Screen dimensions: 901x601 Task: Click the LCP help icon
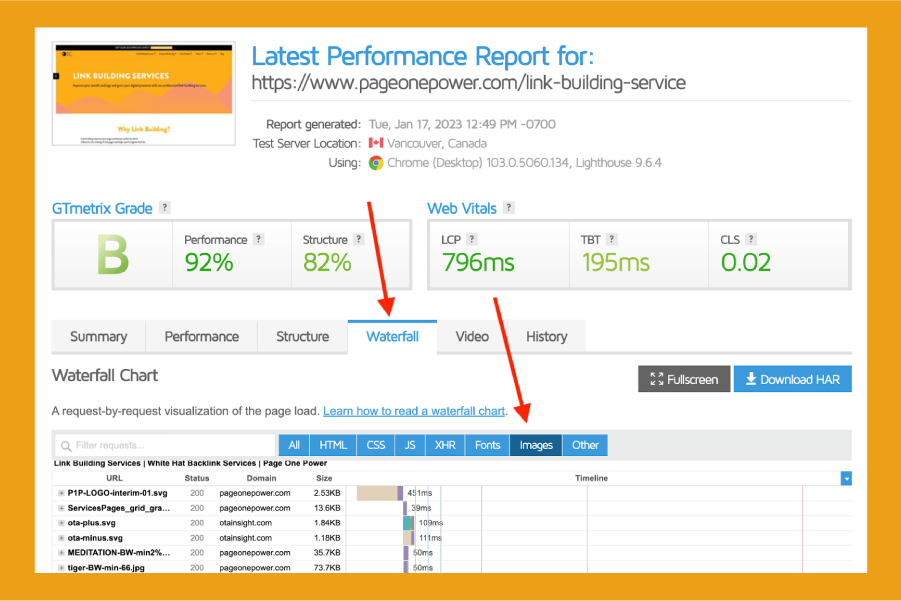[x=472, y=239]
